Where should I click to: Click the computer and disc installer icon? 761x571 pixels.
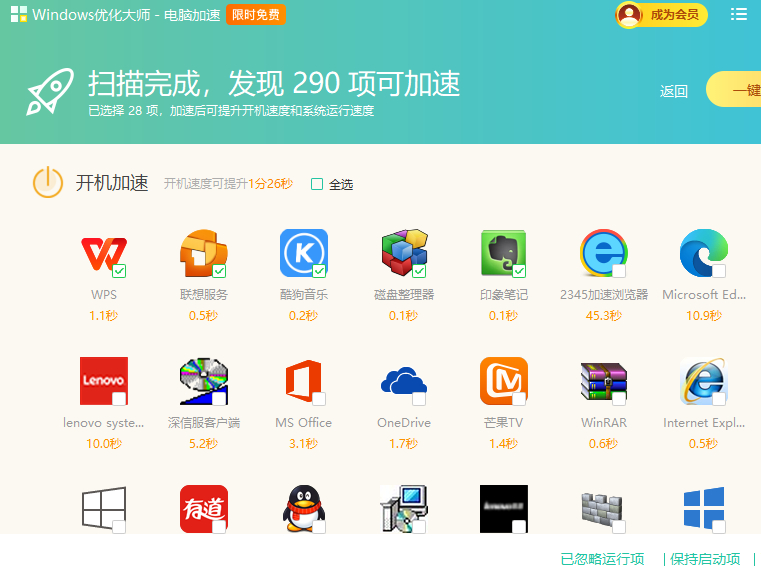(404, 508)
